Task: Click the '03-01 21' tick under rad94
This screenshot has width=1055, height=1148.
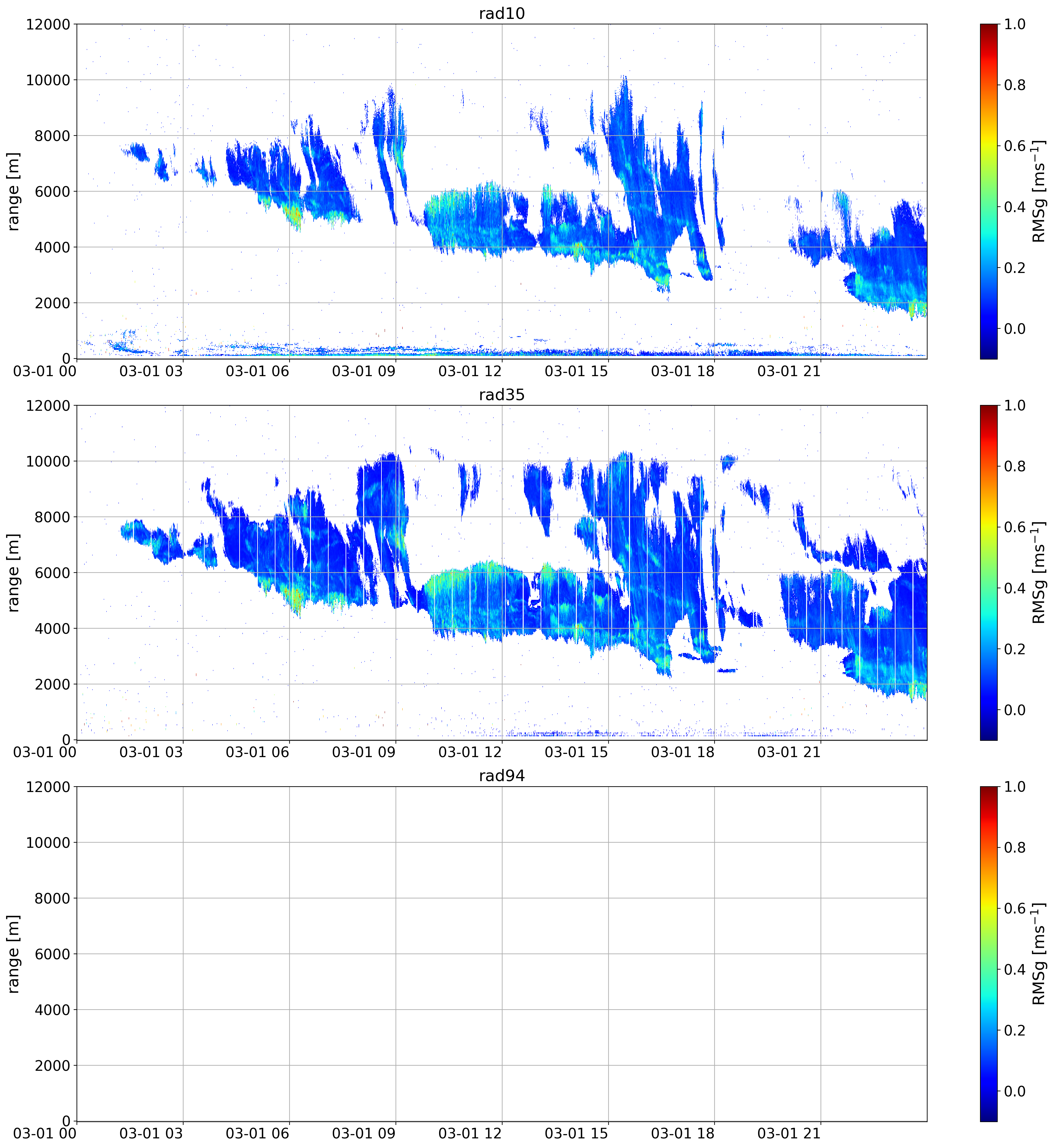Action: click(x=789, y=1133)
